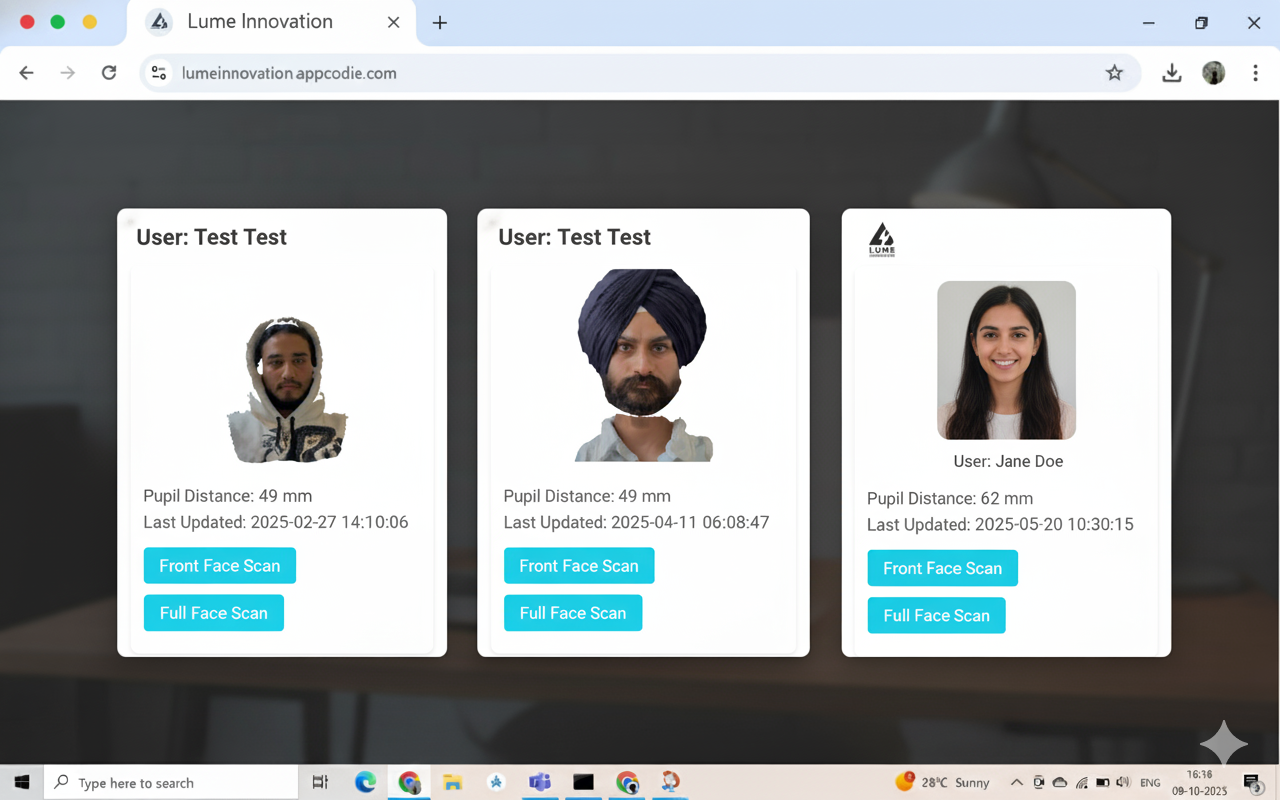The height and width of the screenshot is (800, 1280).
Task: Click the 3D face scan of the turban user
Action: tap(643, 365)
